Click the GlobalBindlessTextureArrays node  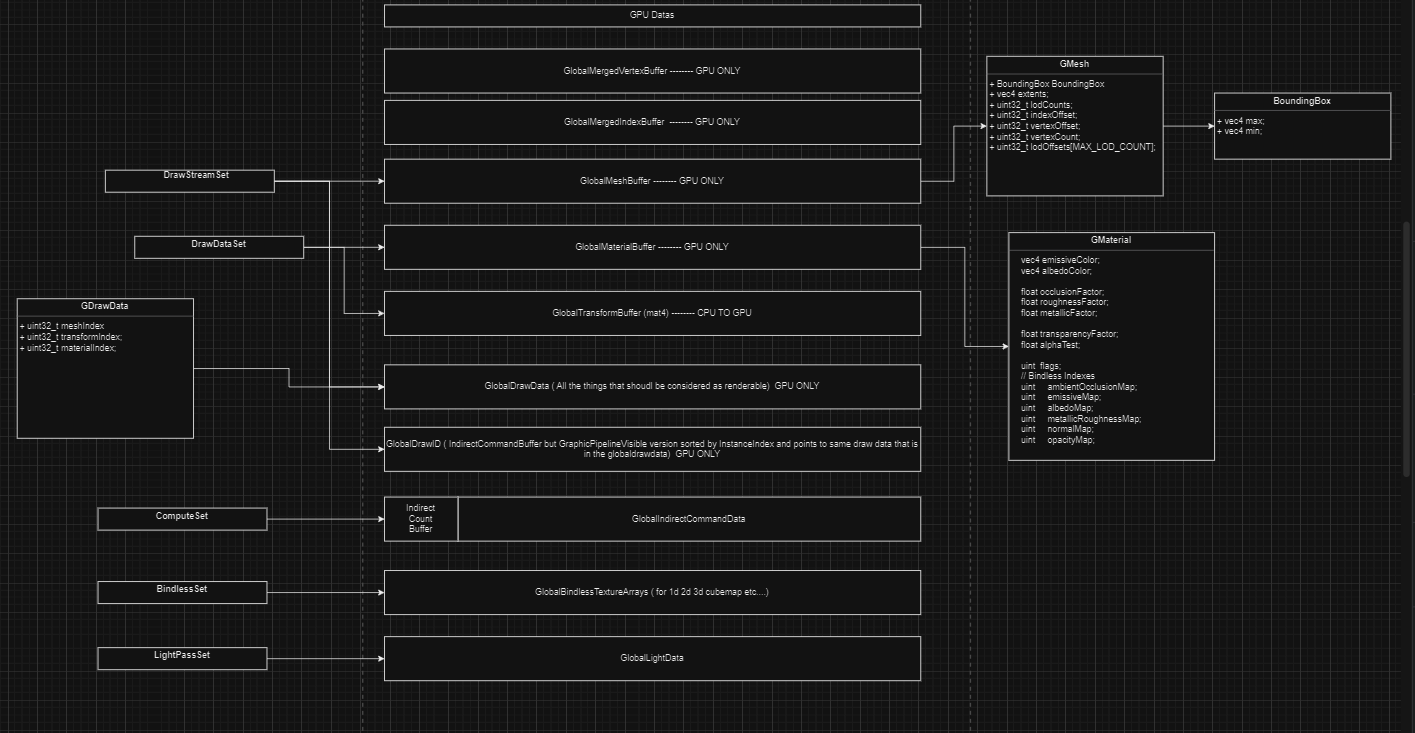tap(651, 592)
